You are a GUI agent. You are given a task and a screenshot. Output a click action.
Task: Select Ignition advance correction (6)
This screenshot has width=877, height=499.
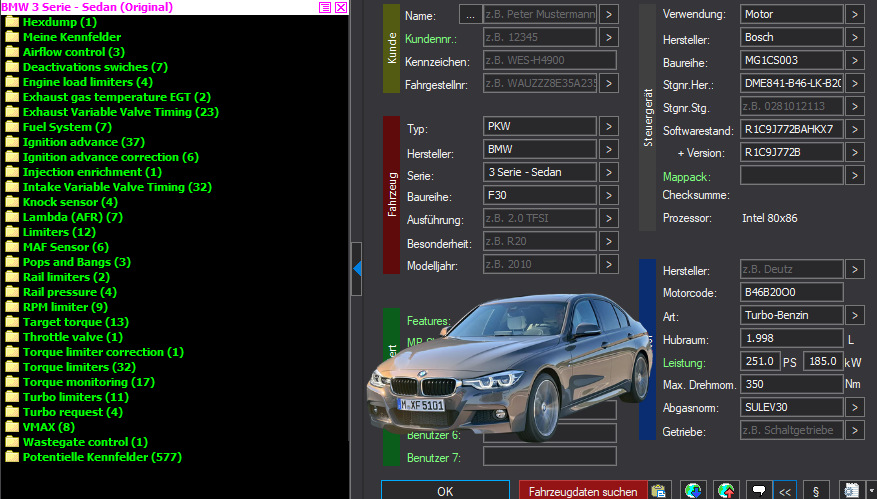tap(102, 157)
